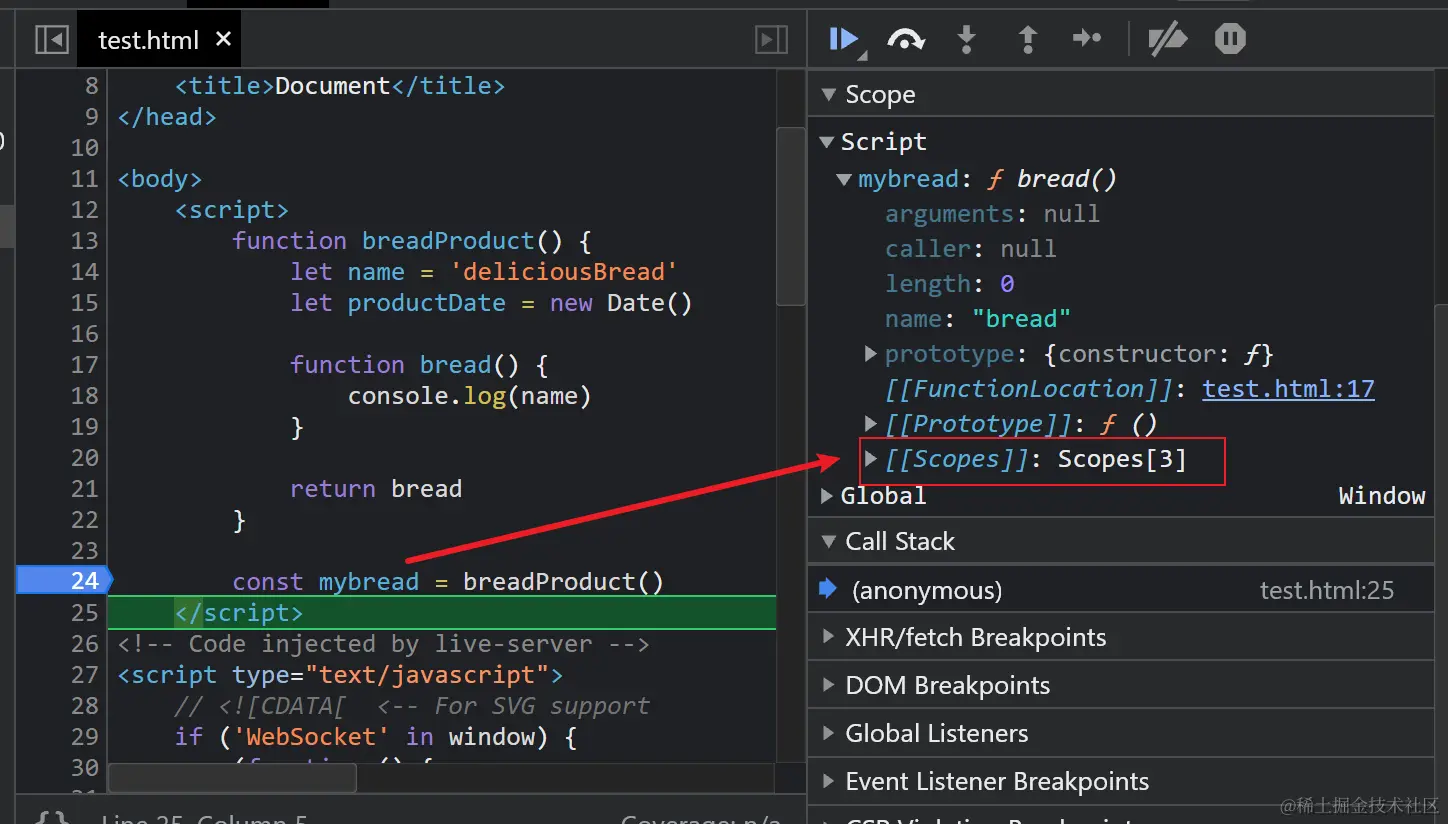Click the Step icon in debugger toolbar
Screen dimensions: 1448x824
pos(1087,39)
